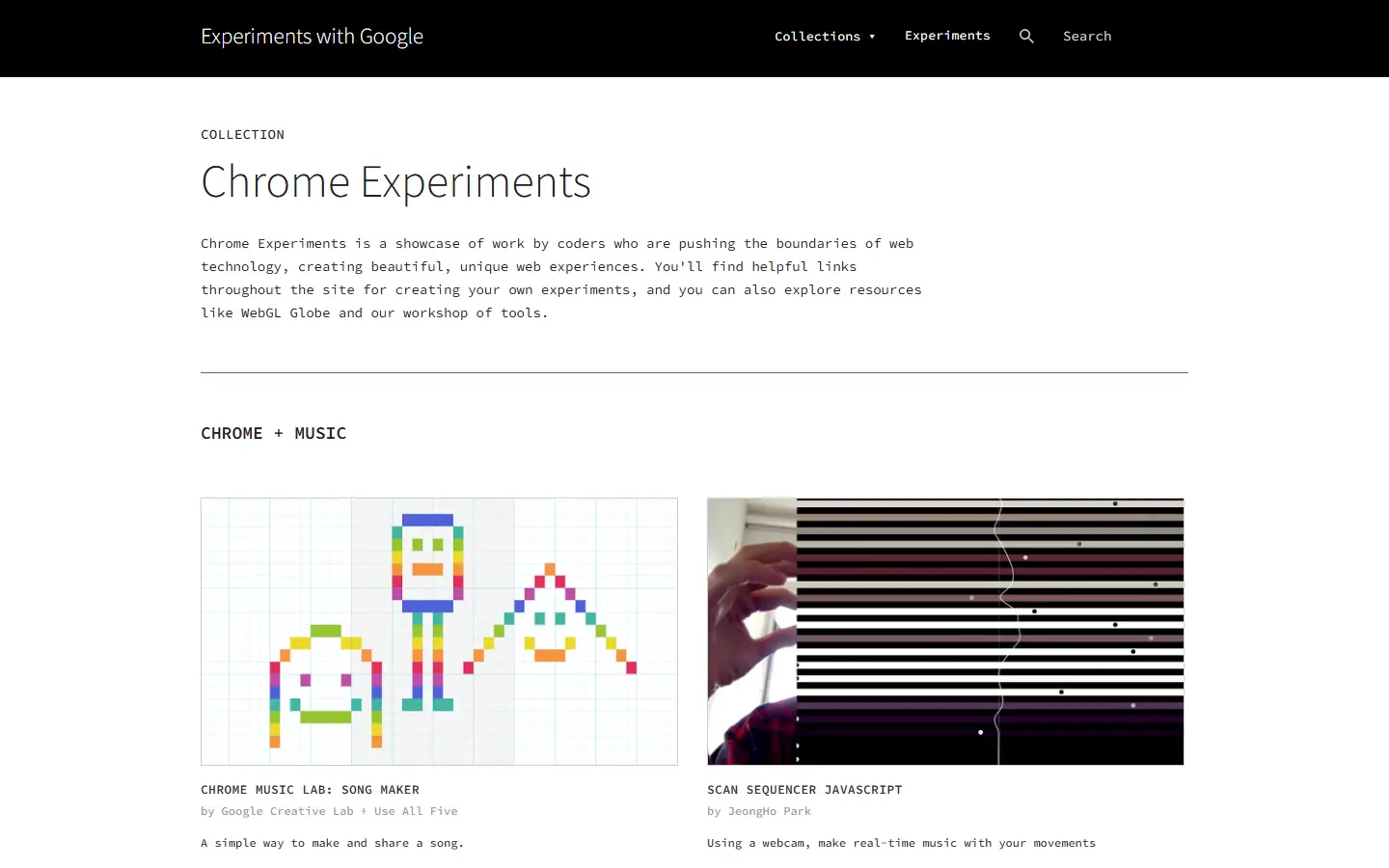Click the Chrome Experiments page heading

[x=395, y=182]
